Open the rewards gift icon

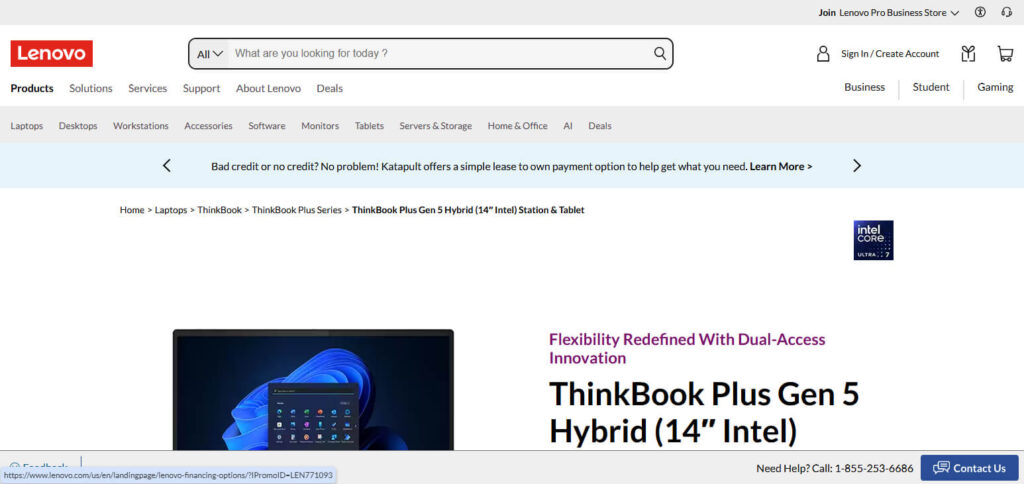pyautogui.click(x=968, y=54)
